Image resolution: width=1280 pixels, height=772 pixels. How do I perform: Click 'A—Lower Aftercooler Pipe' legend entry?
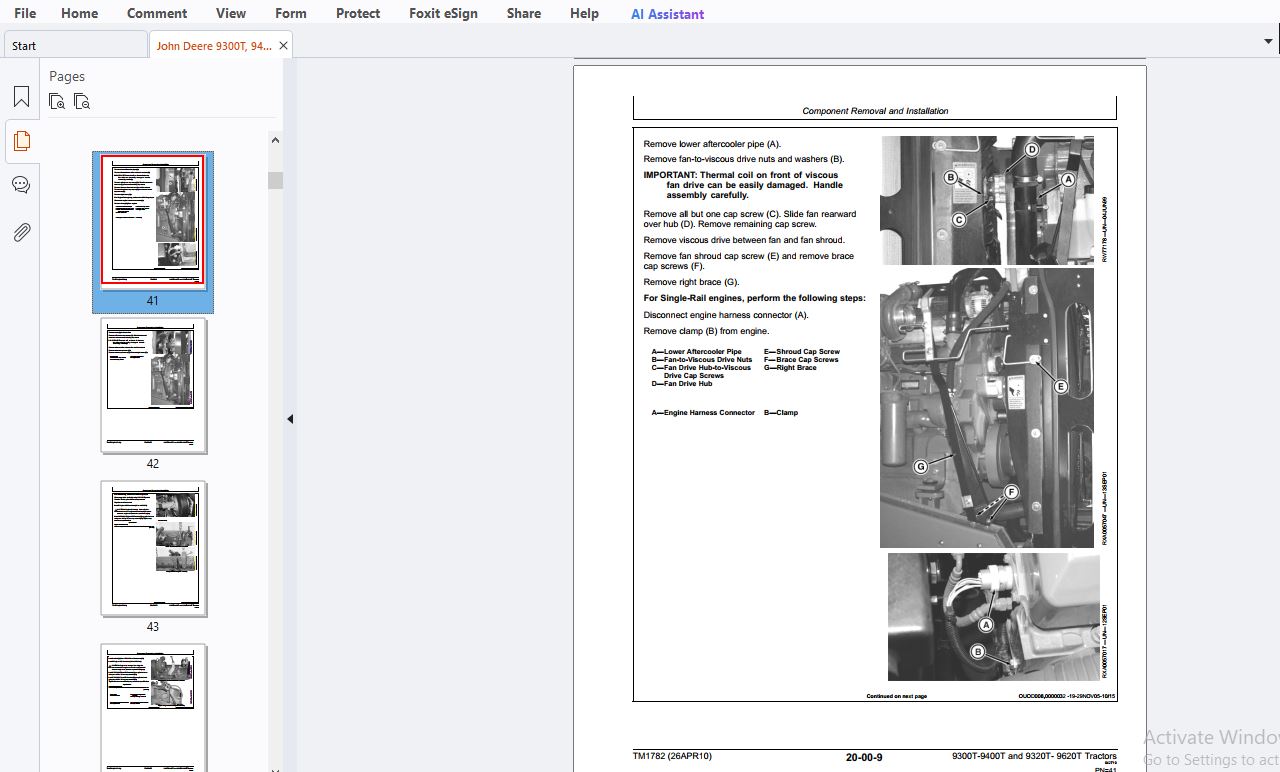click(x=697, y=352)
